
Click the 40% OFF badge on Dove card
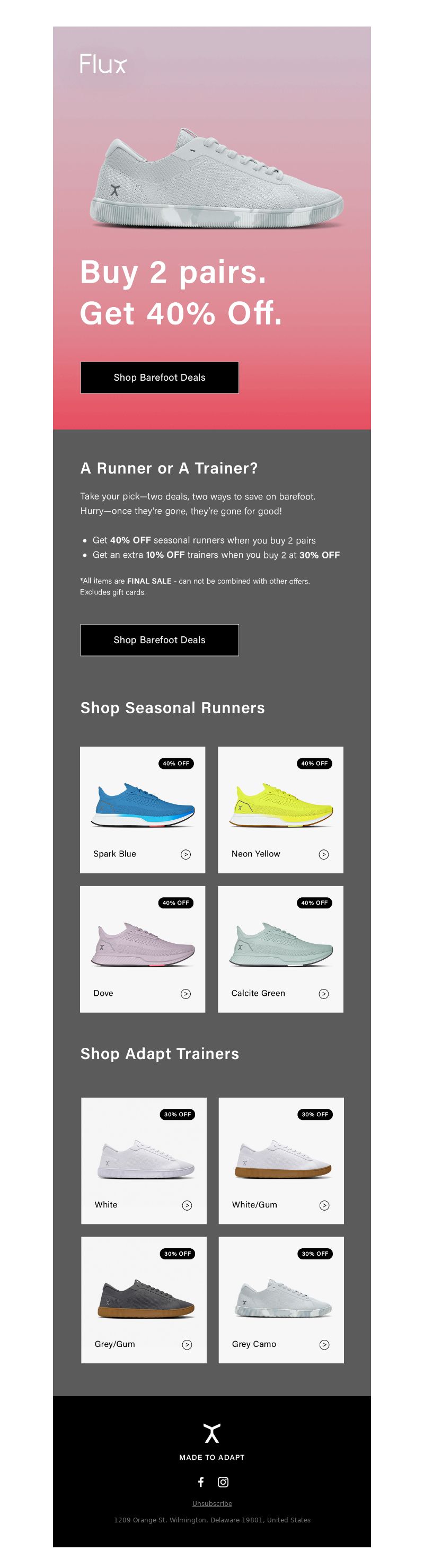point(176,903)
